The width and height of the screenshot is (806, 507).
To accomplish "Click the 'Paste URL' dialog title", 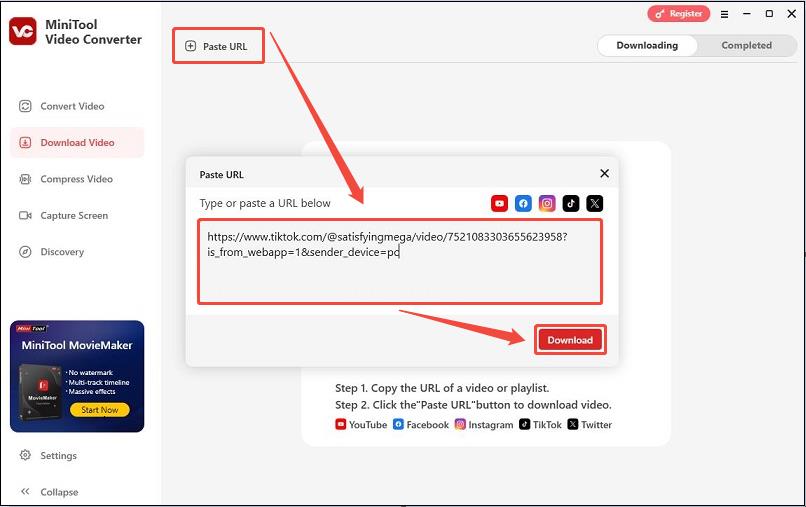I will 222,174.
